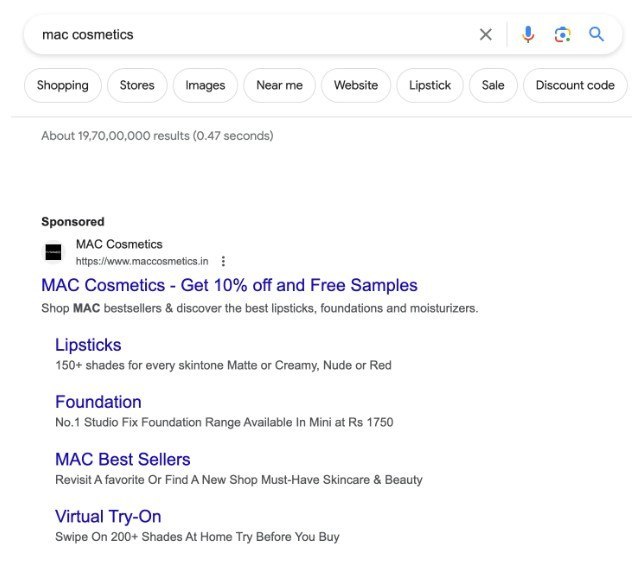
Task: Click the magnifying glass search icon
Action: tap(596, 34)
